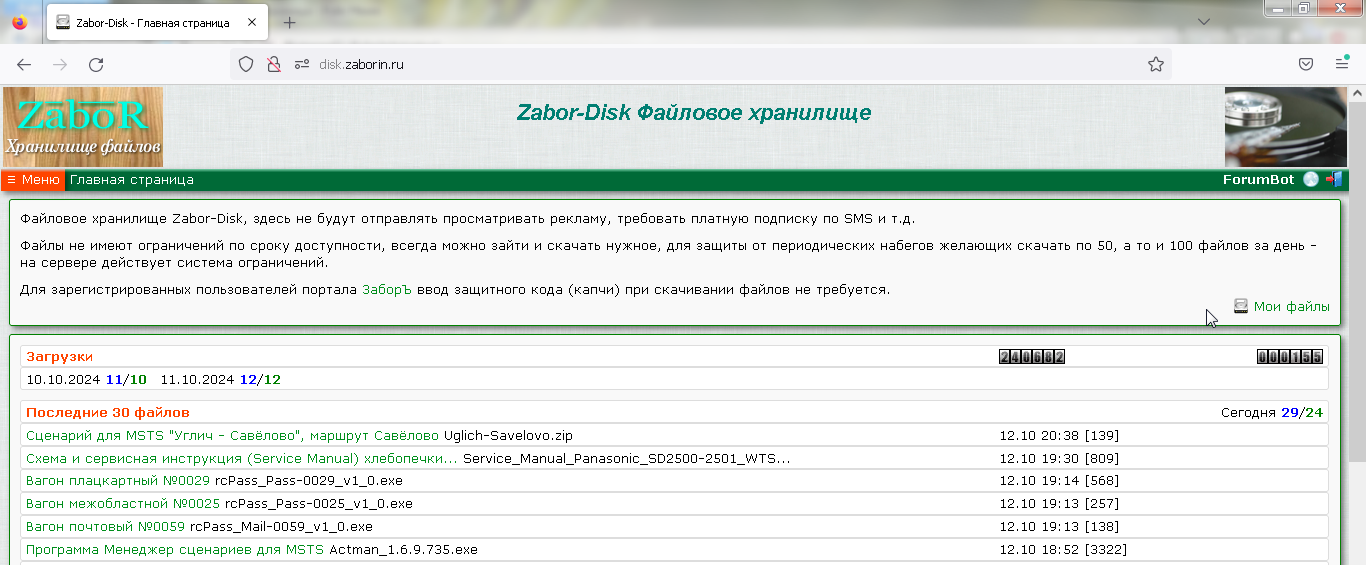
Task: Bookmark this page with the star icon
Action: pyautogui.click(x=1156, y=64)
